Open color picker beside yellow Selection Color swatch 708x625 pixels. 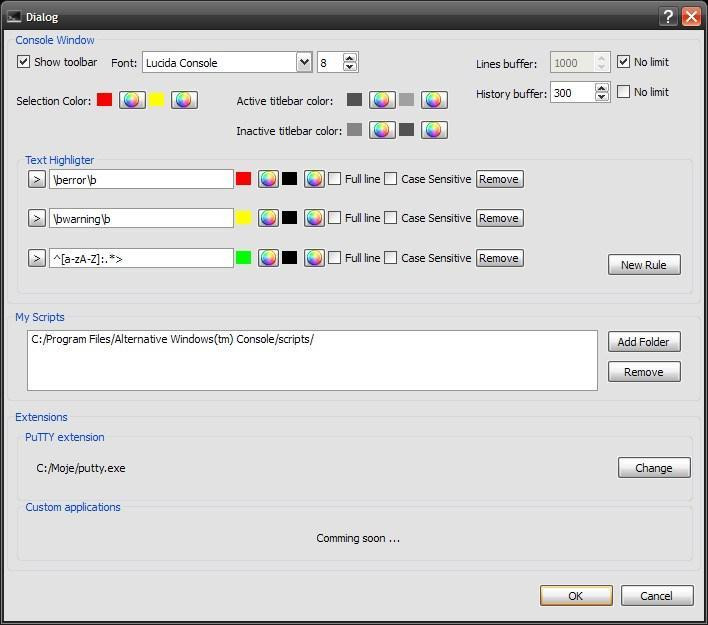pos(184,100)
